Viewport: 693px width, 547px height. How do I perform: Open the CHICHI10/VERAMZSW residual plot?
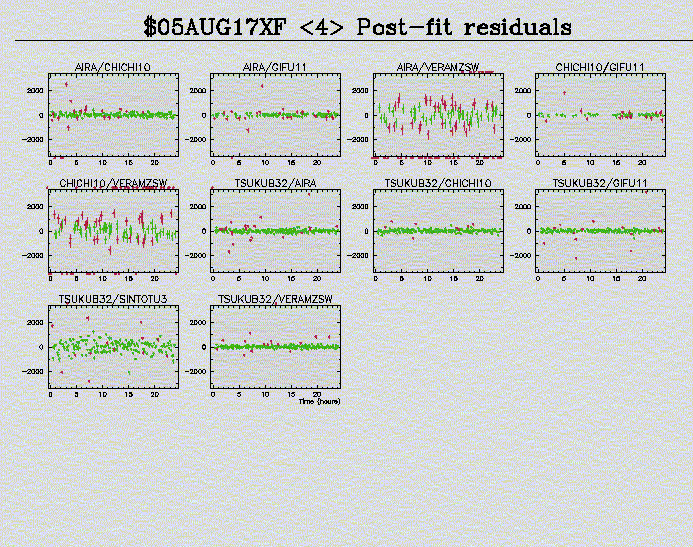114,231
